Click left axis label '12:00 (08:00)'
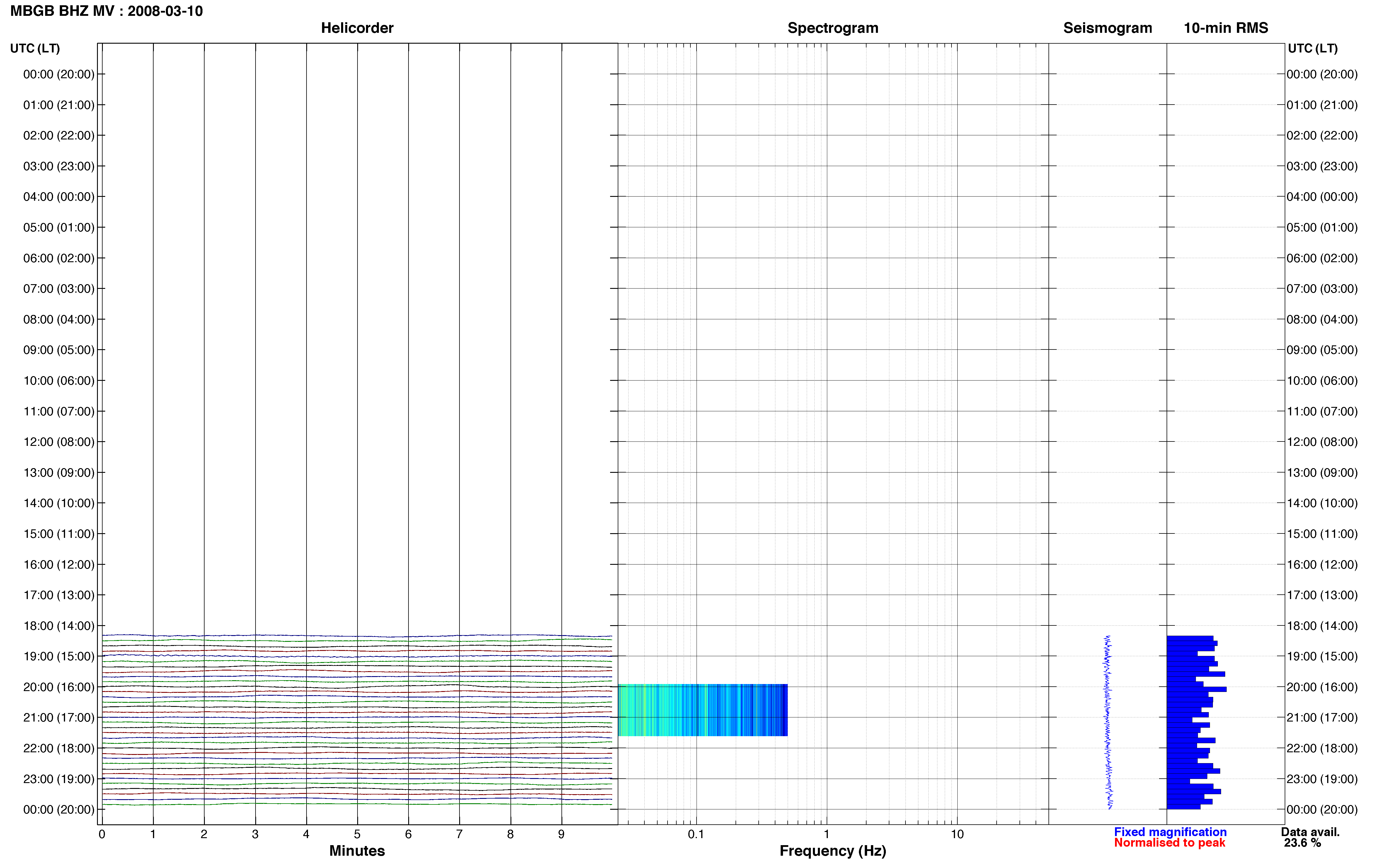The width and height of the screenshot is (1389, 868). coord(59,442)
